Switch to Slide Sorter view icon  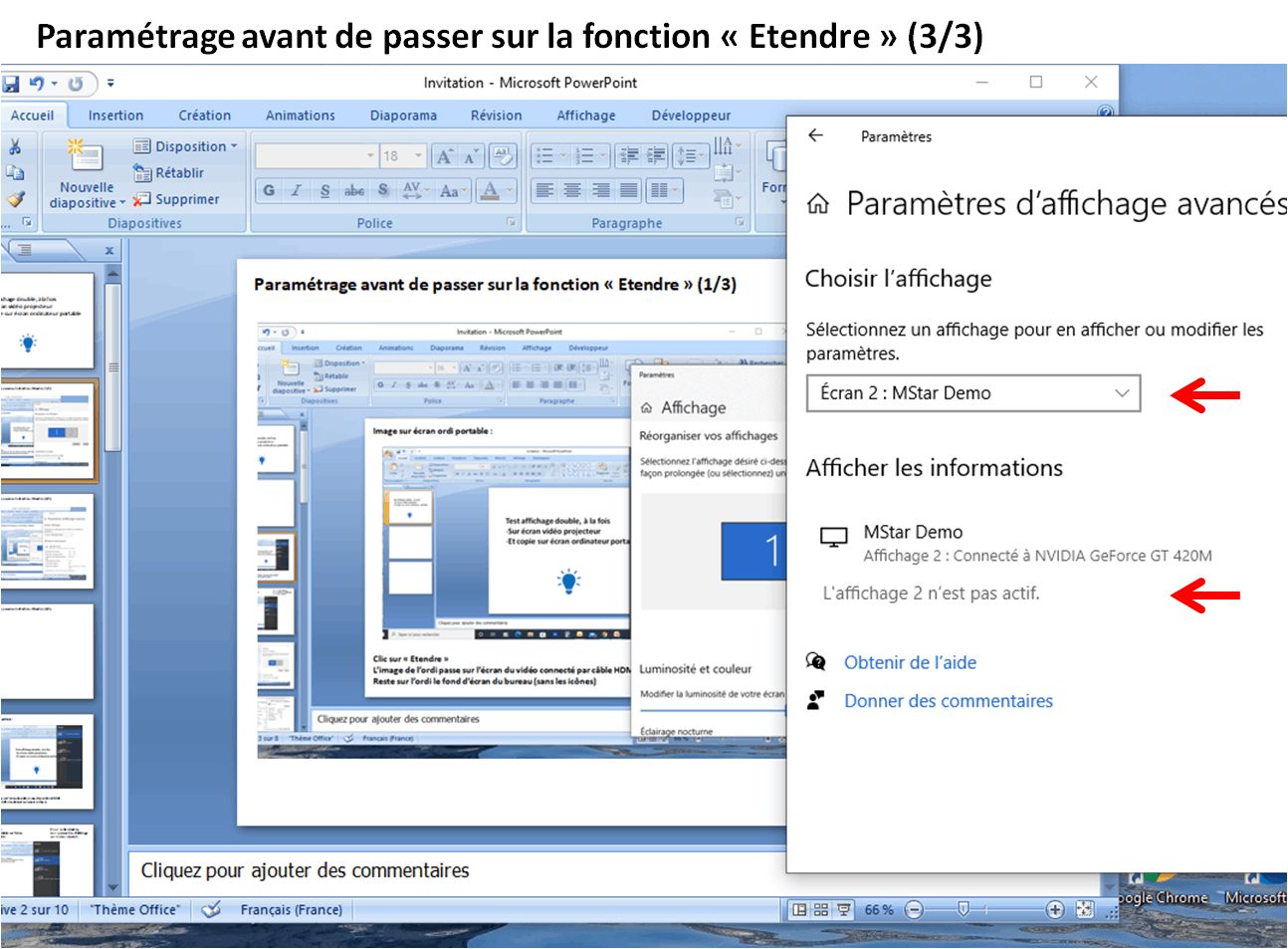click(821, 909)
